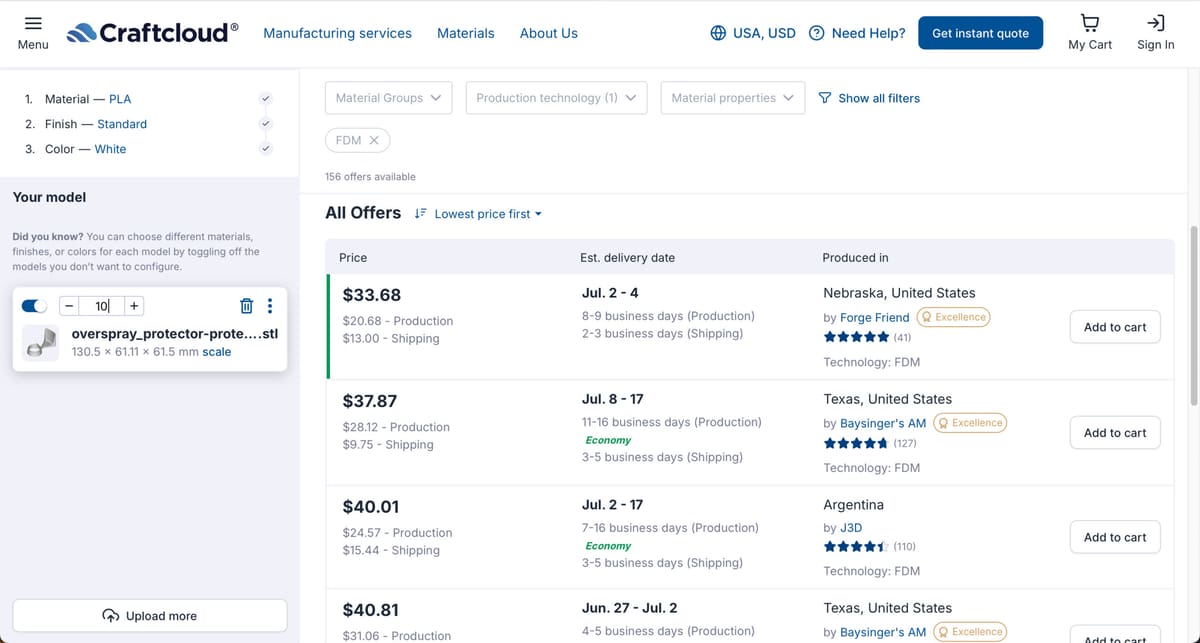Click the $40.81 price text
1200x643 pixels.
tap(370, 610)
